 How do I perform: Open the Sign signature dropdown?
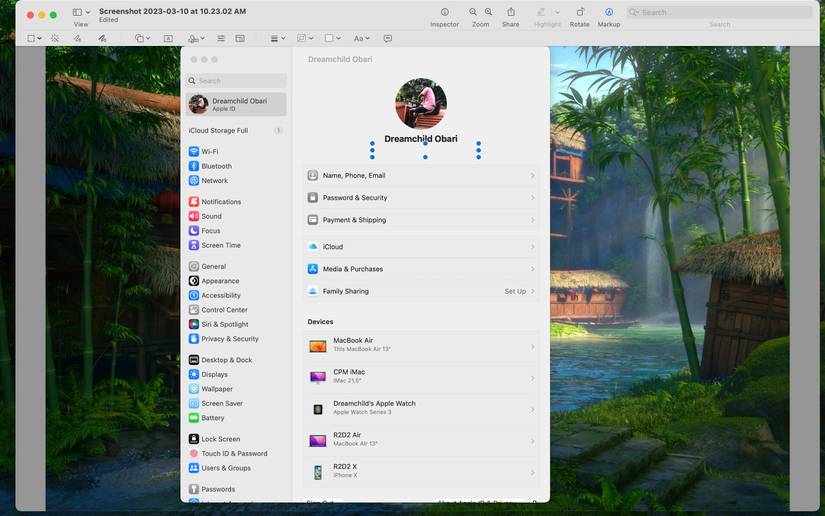pos(196,38)
